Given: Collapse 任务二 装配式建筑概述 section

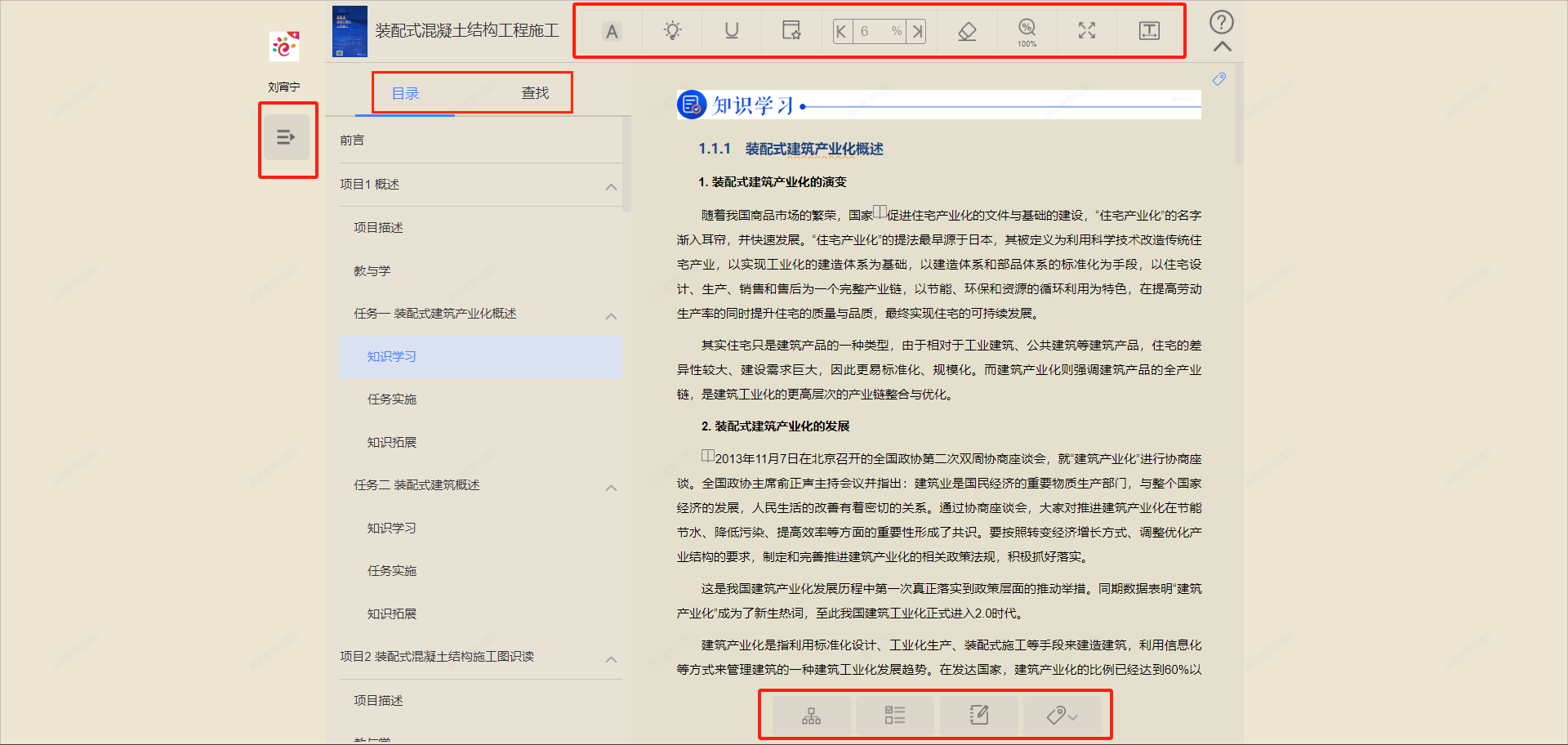Looking at the screenshot, I should (x=611, y=488).
